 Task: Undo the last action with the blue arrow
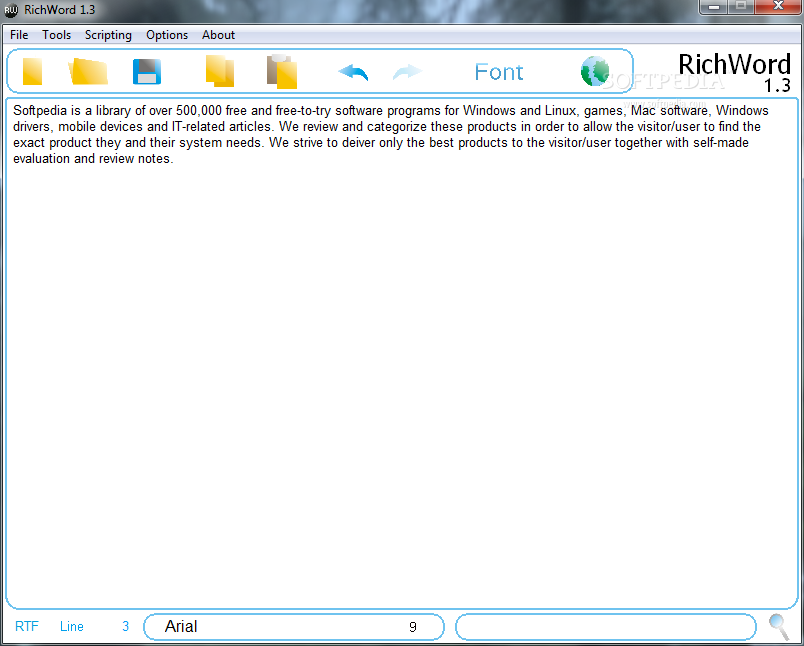[x=353, y=72]
